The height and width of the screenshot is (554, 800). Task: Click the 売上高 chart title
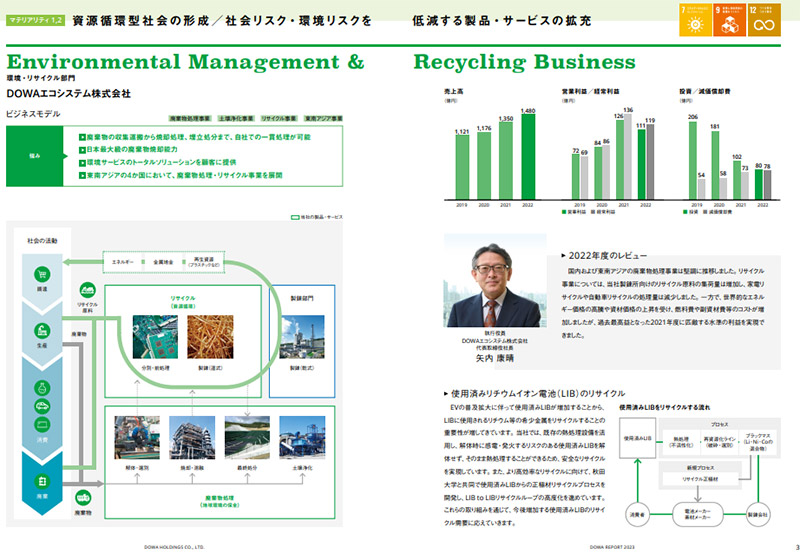click(x=454, y=91)
